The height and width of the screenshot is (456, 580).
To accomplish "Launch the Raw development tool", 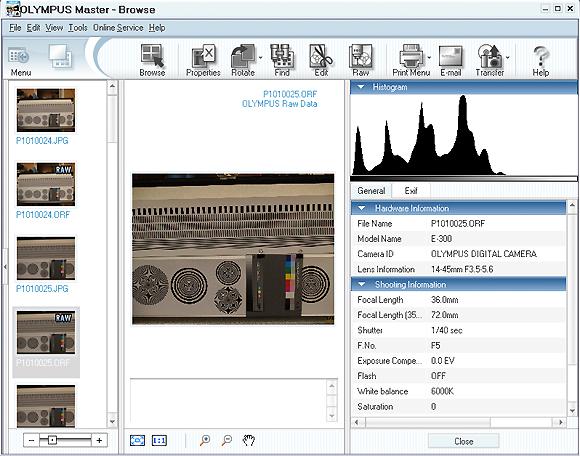I will (x=360, y=60).
